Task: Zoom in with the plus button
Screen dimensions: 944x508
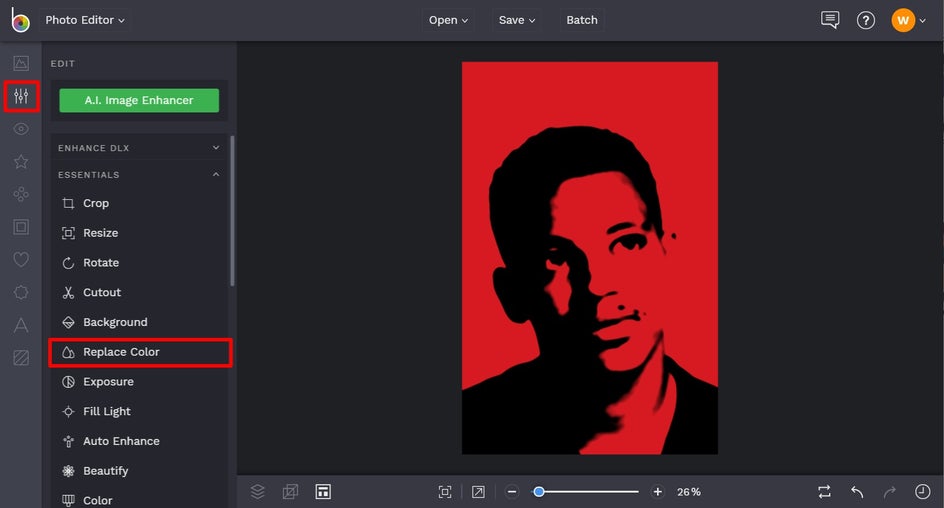Action: tap(657, 492)
